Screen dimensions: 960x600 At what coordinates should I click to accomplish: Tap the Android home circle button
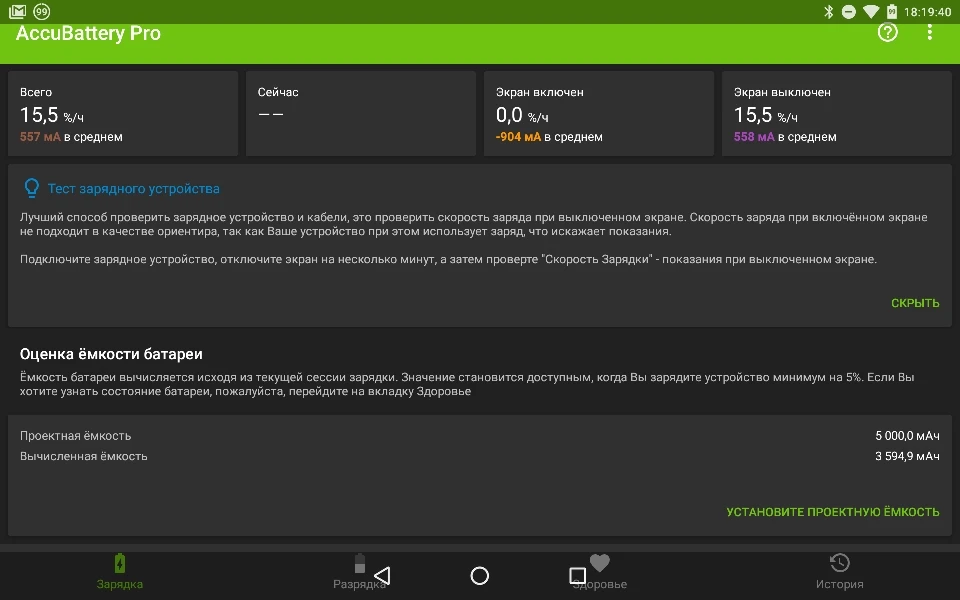click(479, 576)
